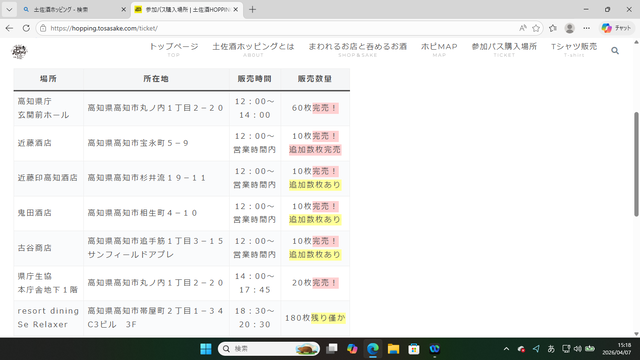Click address 高知県高知市杉井流19-11

click(x=147, y=178)
